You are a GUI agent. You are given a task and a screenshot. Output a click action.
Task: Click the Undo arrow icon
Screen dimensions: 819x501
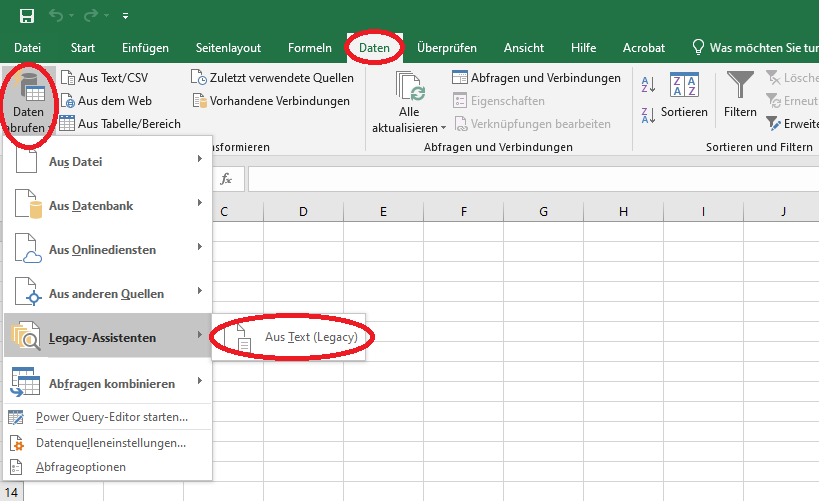tap(56, 16)
